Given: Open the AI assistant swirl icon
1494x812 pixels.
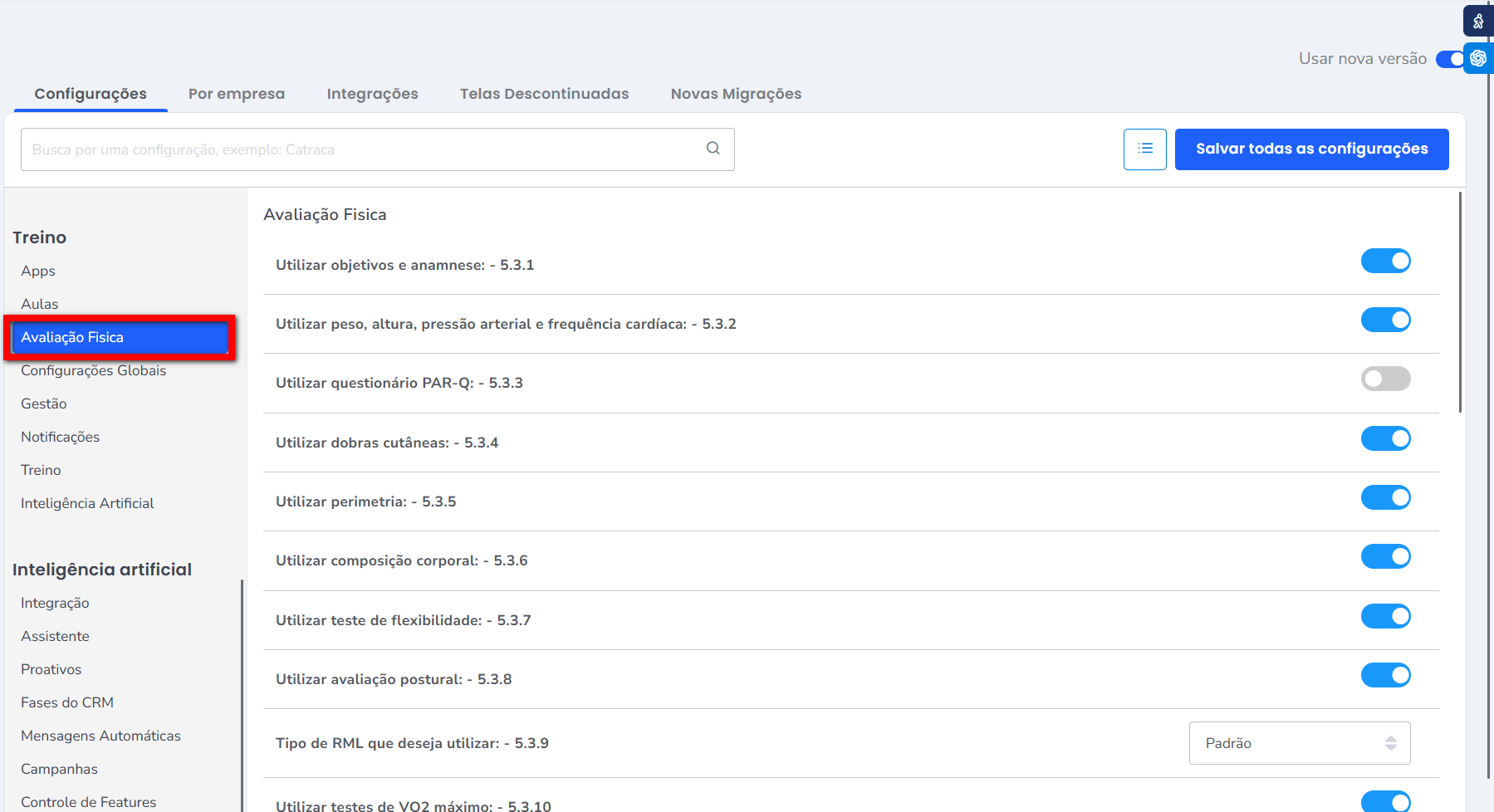Looking at the screenshot, I should click(x=1478, y=58).
